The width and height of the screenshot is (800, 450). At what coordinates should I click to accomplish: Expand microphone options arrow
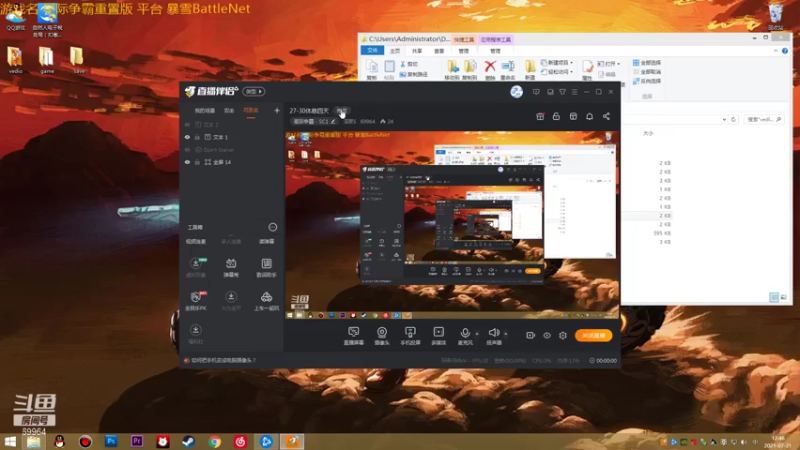(477, 334)
